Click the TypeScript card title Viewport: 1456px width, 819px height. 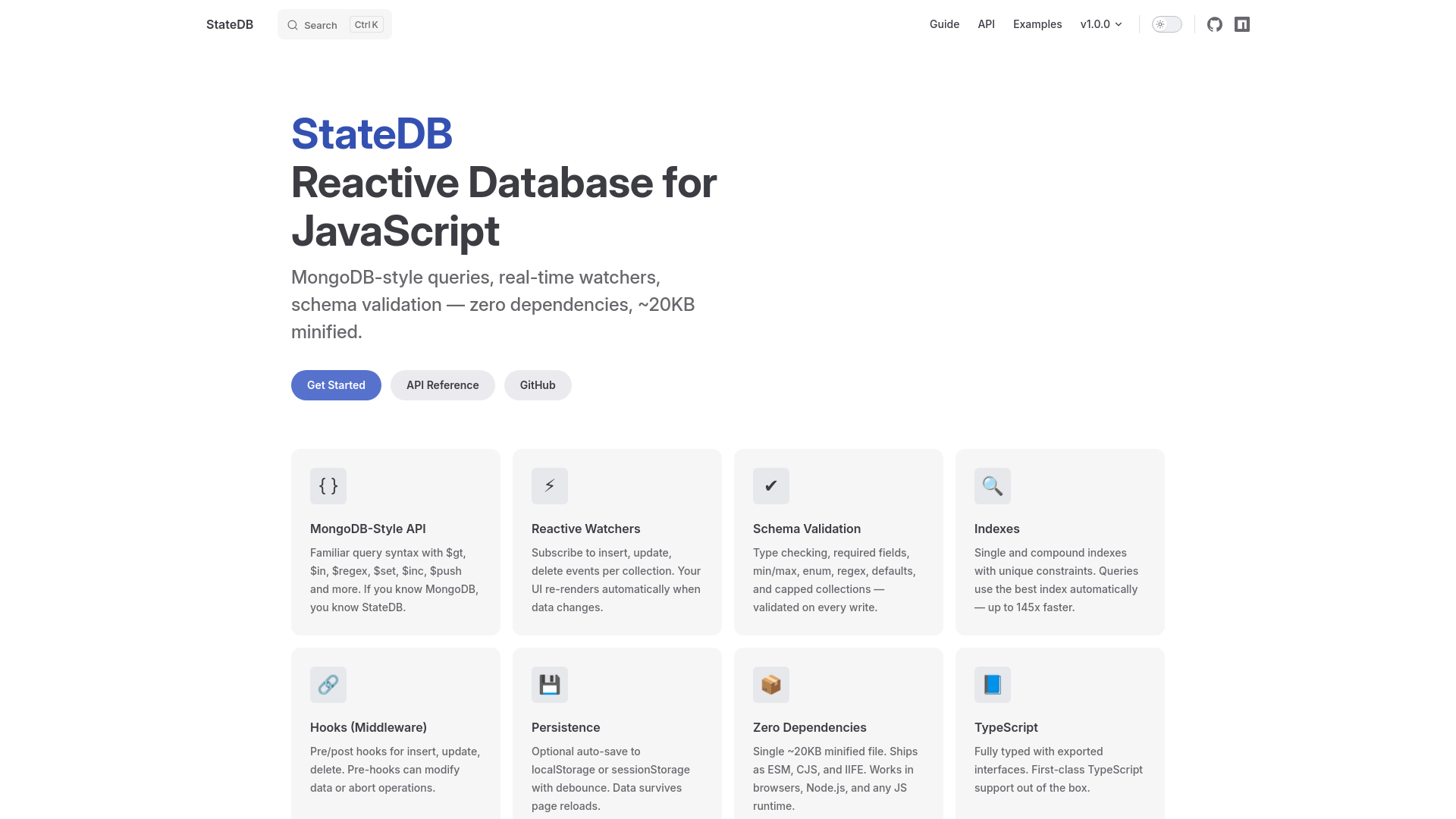(x=1006, y=727)
